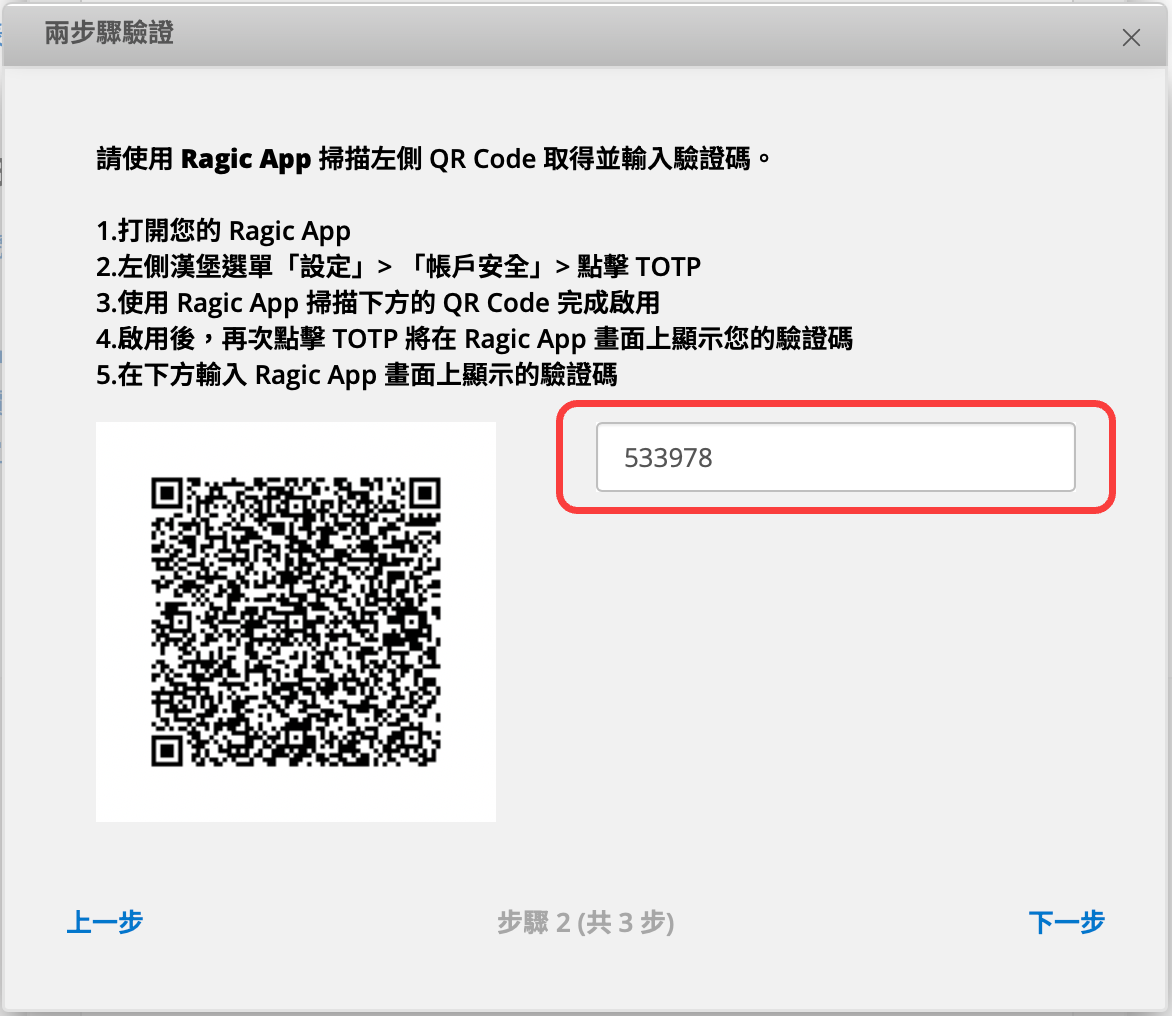
Task: Click the QR code's top-right finder square
Action: pos(425,493)
